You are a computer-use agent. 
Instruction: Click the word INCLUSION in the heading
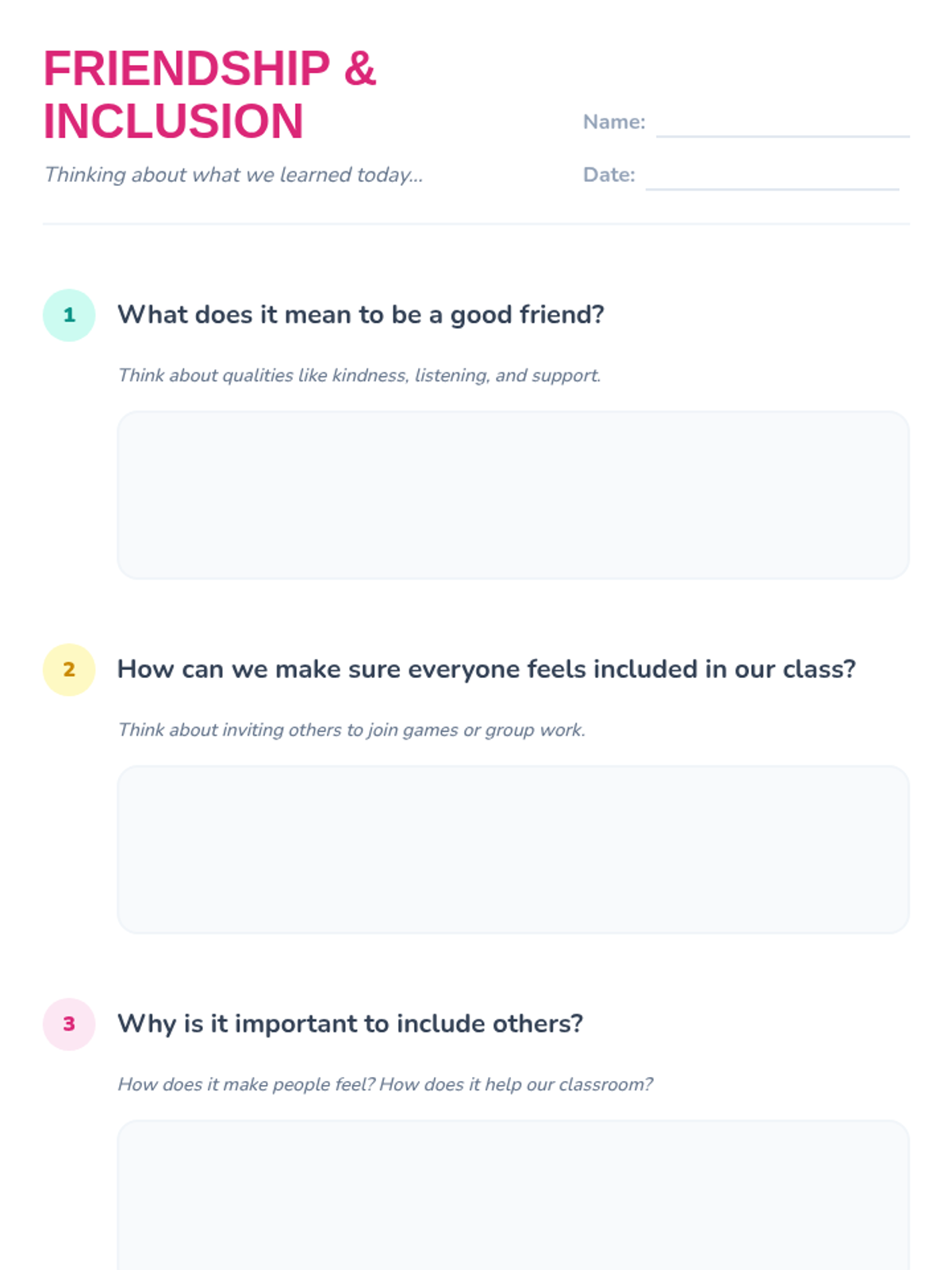pos(173,122)
